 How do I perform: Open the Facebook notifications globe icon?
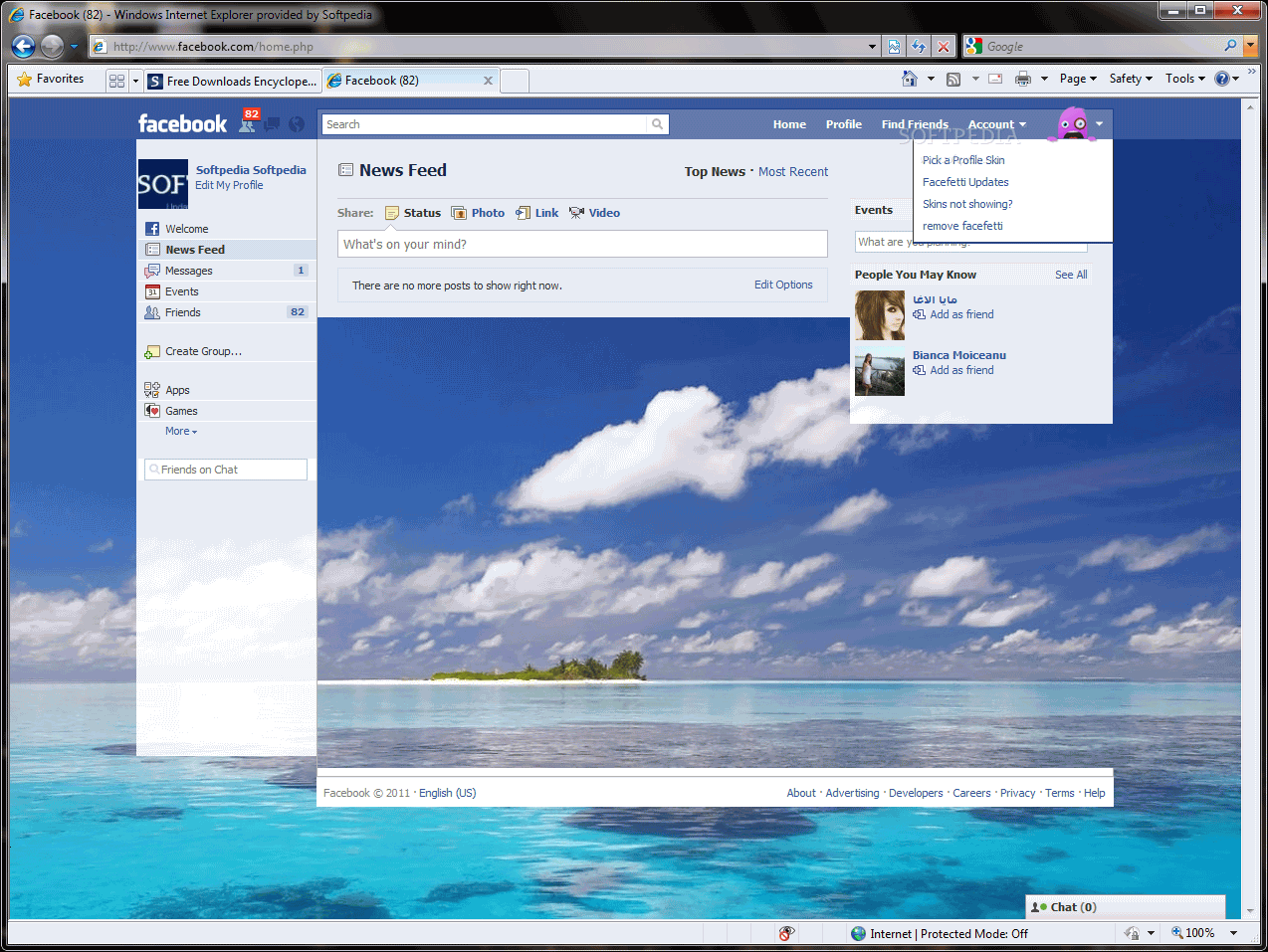tap(297, 124)
